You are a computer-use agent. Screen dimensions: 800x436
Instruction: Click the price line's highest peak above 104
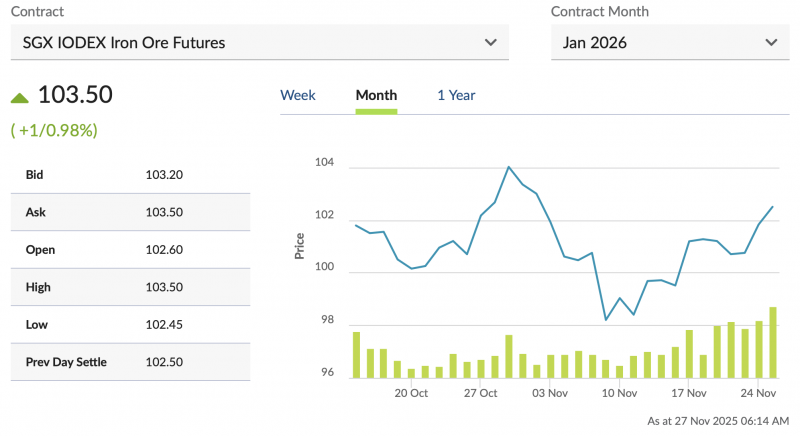pos(509,167)
